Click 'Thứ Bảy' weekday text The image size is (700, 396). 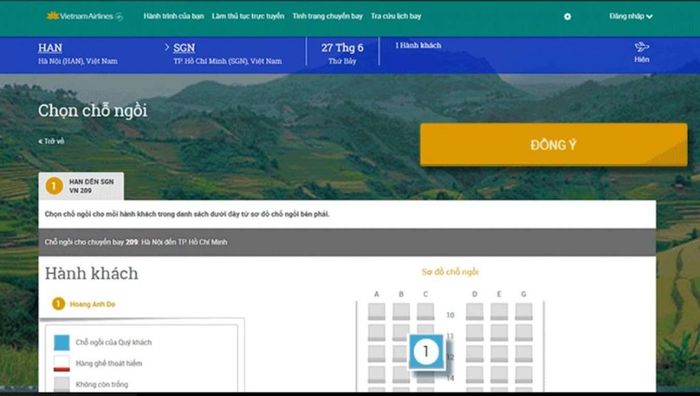click(342, 61)
